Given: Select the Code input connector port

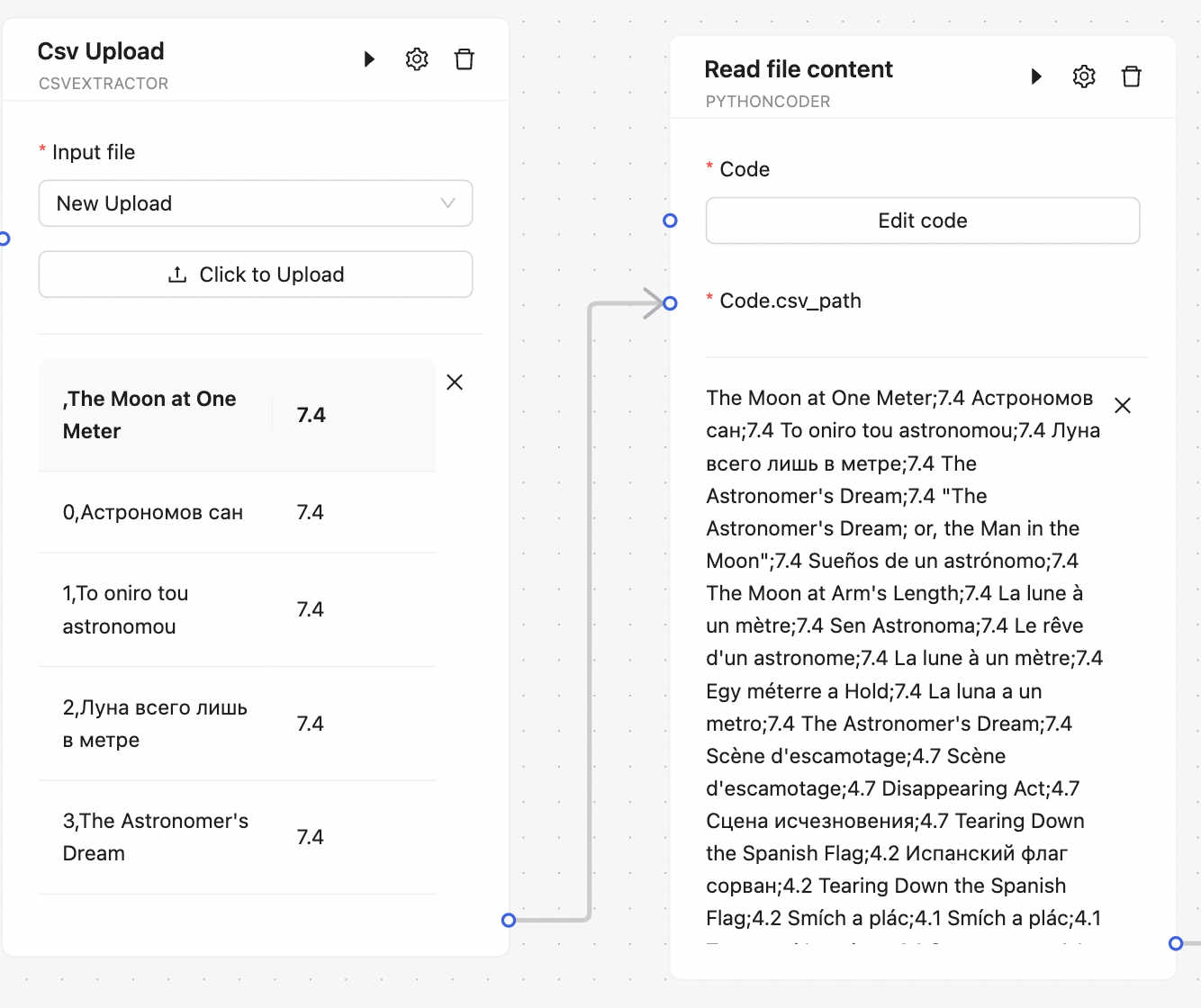Looking at the screenshot, I should click(670, 220).
